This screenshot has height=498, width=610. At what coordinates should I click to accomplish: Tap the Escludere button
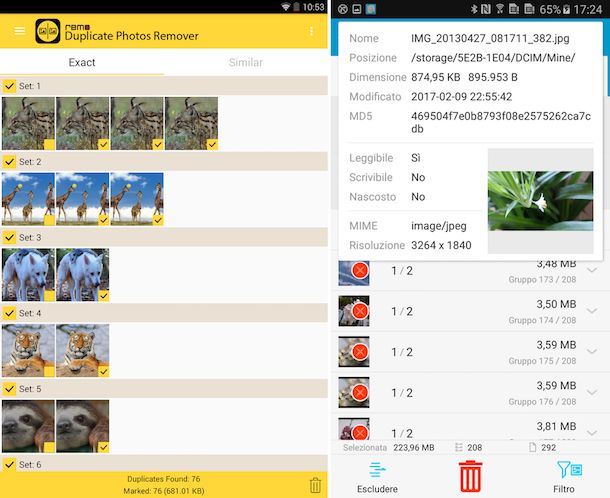coord(377,477)
